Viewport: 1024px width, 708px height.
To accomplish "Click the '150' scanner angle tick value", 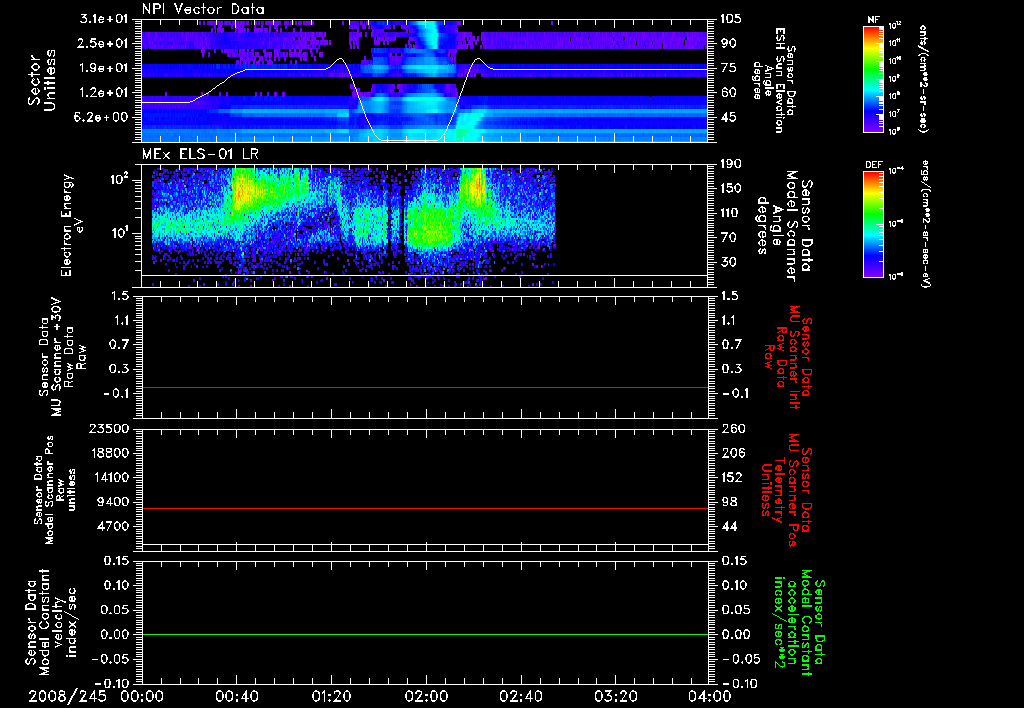I will tap(731, 188).
